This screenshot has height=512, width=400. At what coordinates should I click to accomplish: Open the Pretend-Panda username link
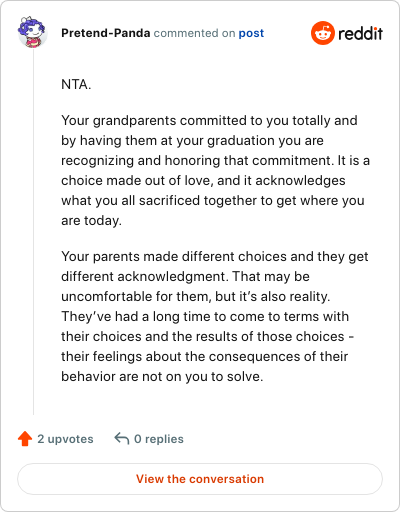[106, 33]
